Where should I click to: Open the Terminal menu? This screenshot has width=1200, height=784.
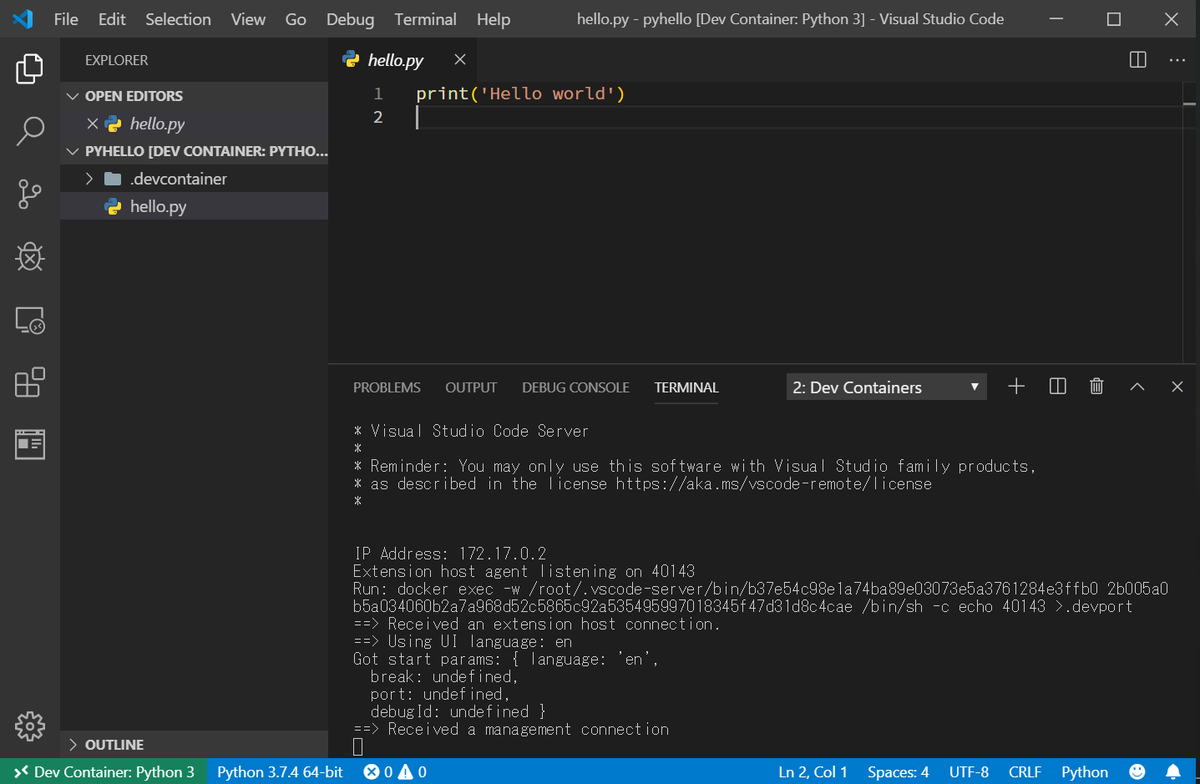(x=425, y=19)
